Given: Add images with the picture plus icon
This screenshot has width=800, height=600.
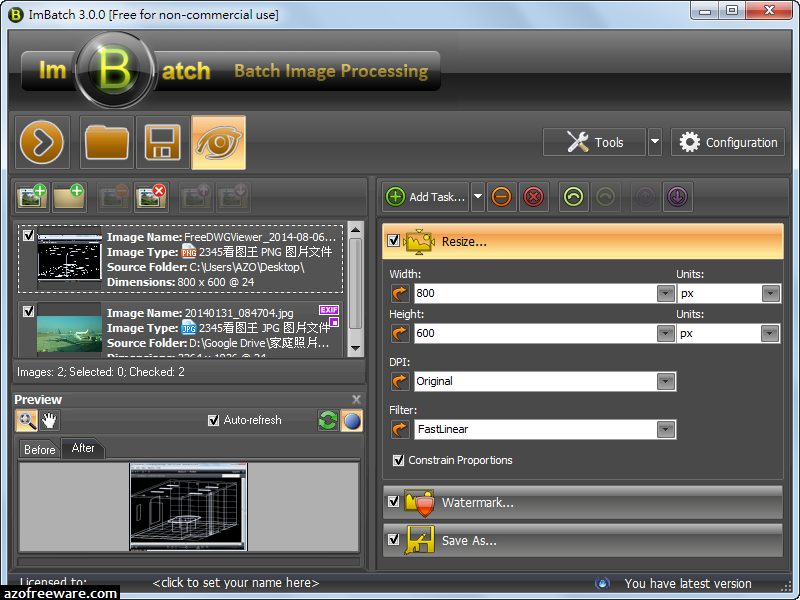Looking at the screenshot, I should click(33, 197).
